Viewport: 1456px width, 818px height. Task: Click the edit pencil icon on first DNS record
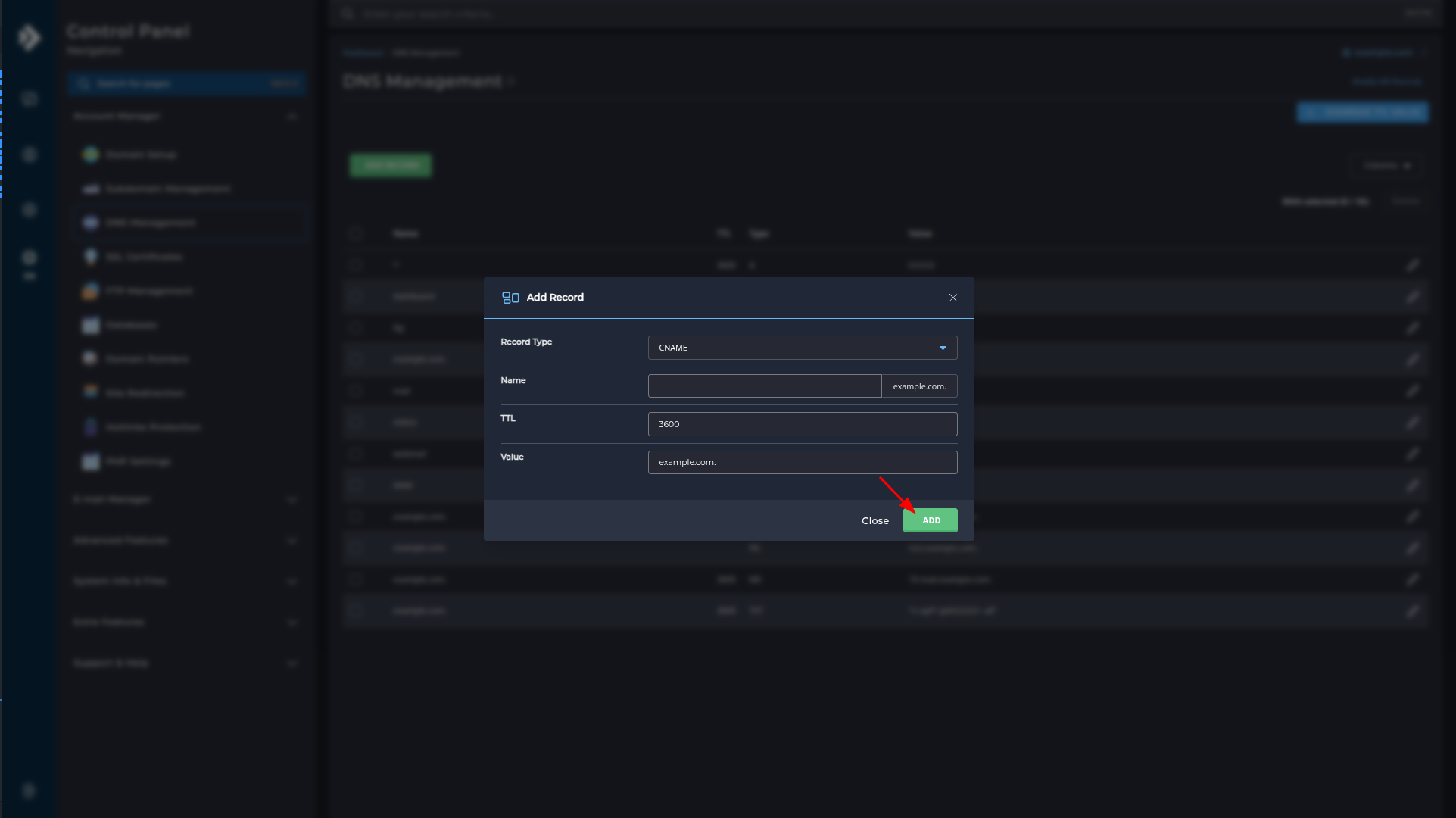point(1414,265)
